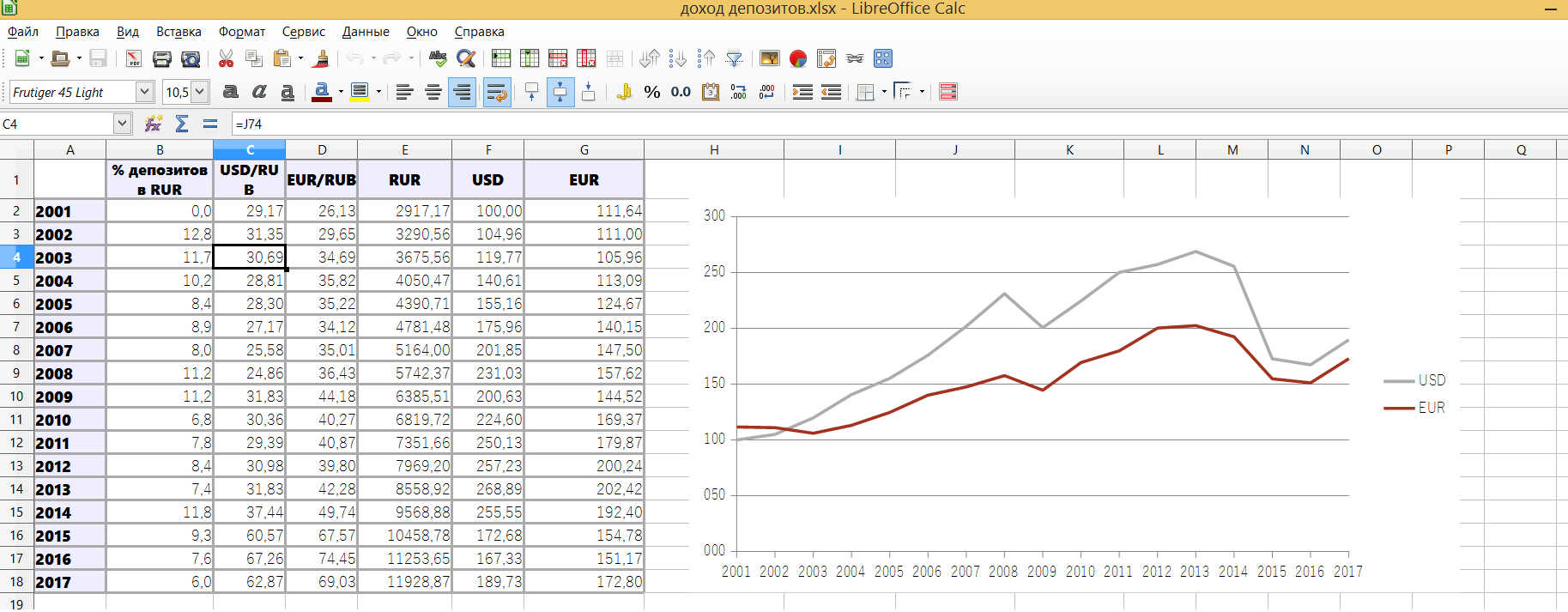
Task: Export the document as PDF
Action: [134, 58]
